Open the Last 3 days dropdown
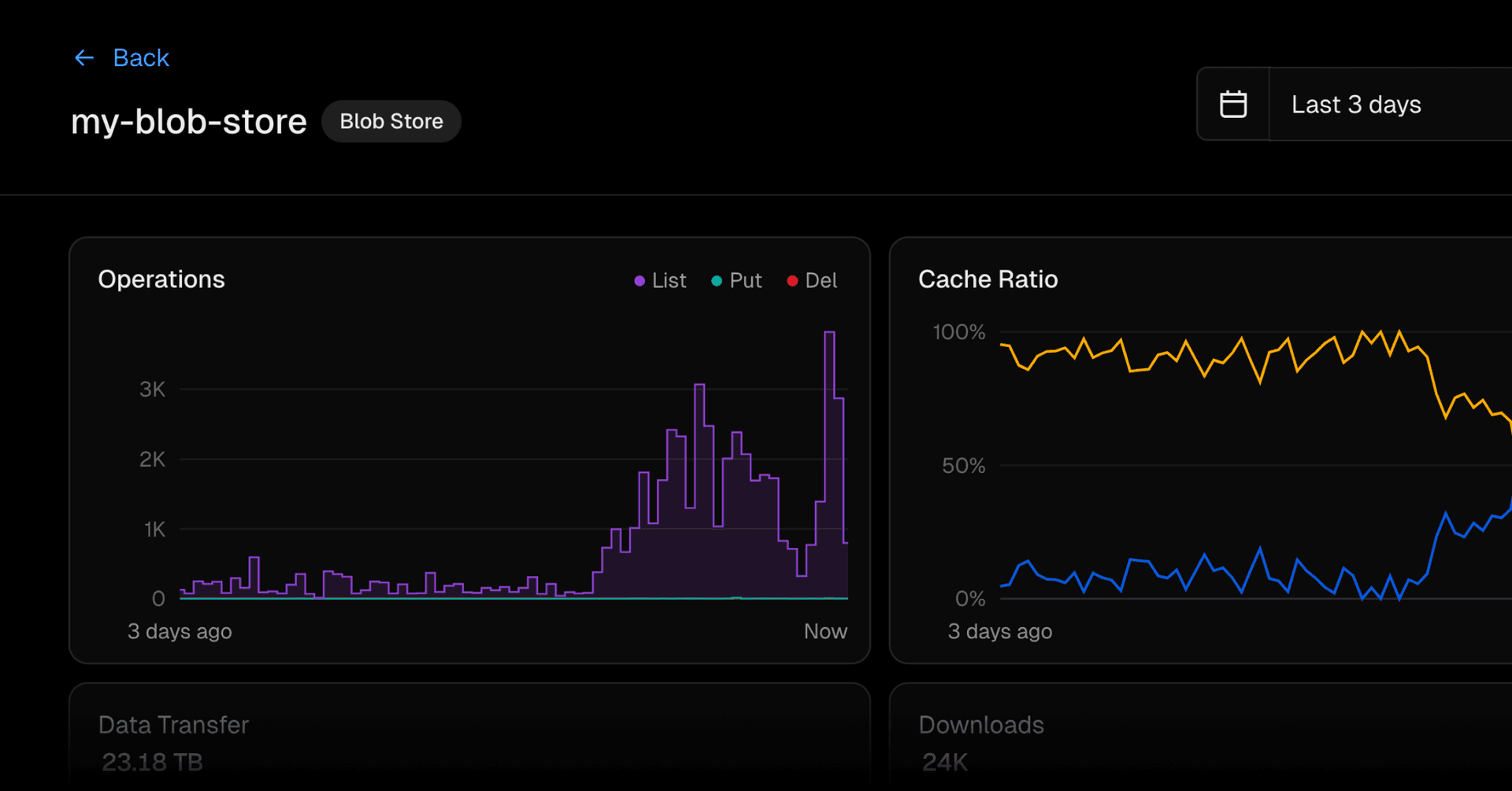Screen dimensions: 1512x791 point(1356,105)
